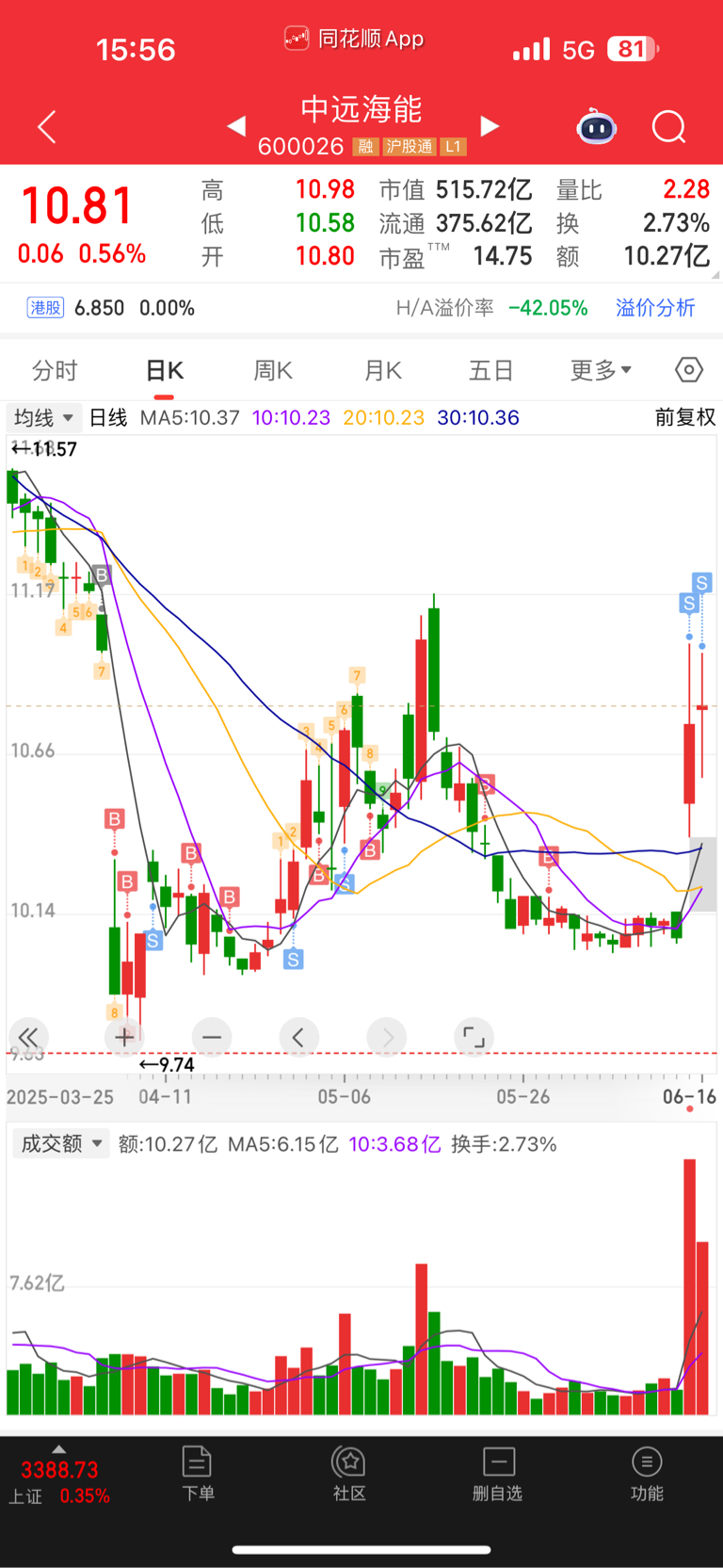
Task: Expand chart to fullscreen
Action: (x=474, y=1037)
